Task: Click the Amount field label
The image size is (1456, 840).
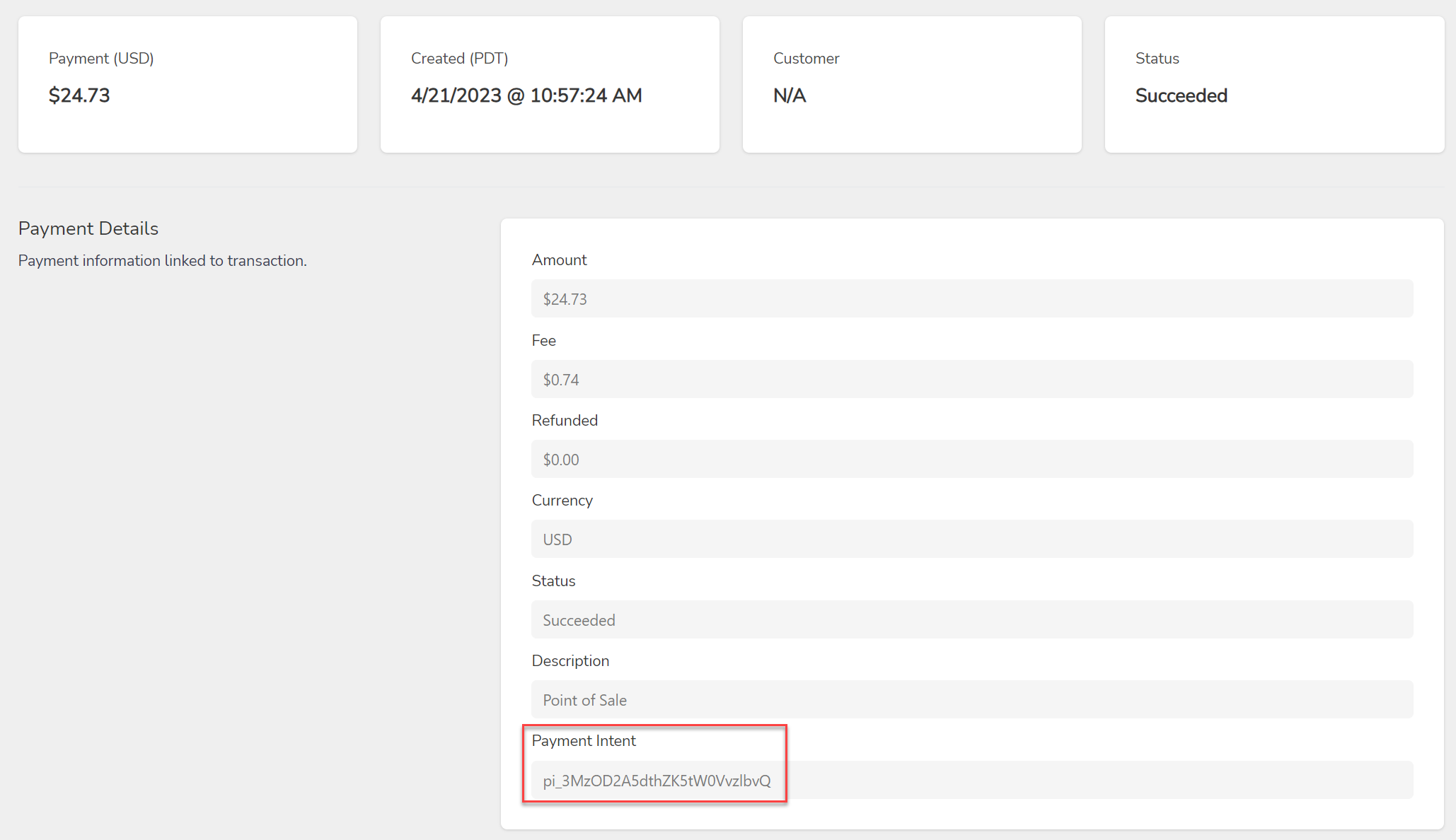Action: click(559, 259)
